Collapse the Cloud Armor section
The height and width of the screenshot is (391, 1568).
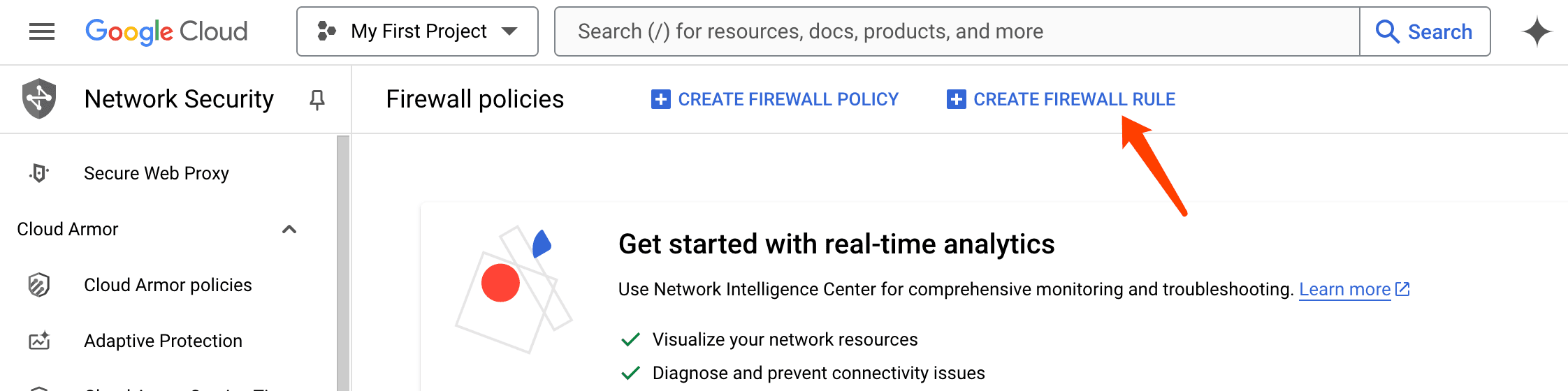(x=289, y=229)
